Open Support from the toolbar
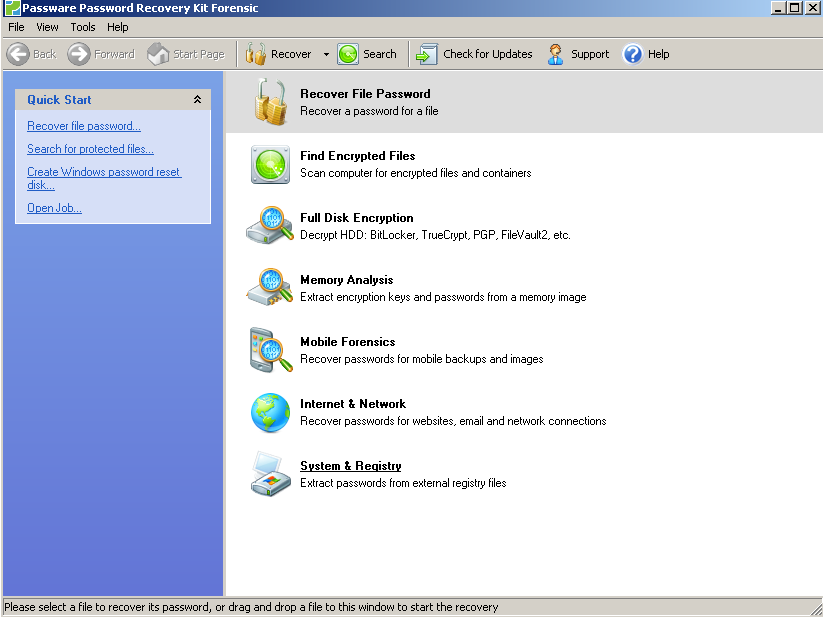Screen dimensions: 823x617 click(x=578, y=54)
